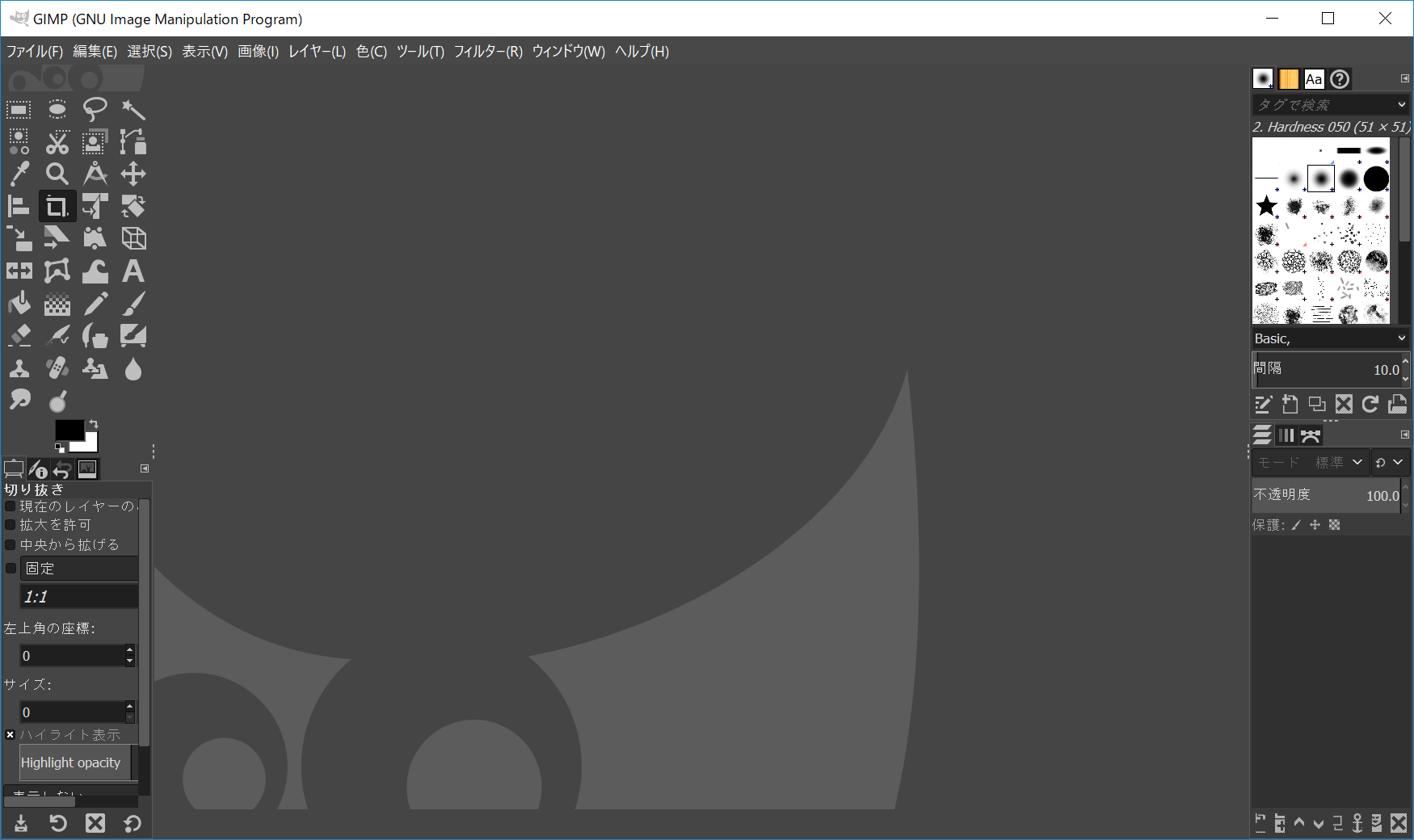Screen dimensions: 1414x840
Task: Reset colors to default black and white
Action: point(59,447)
